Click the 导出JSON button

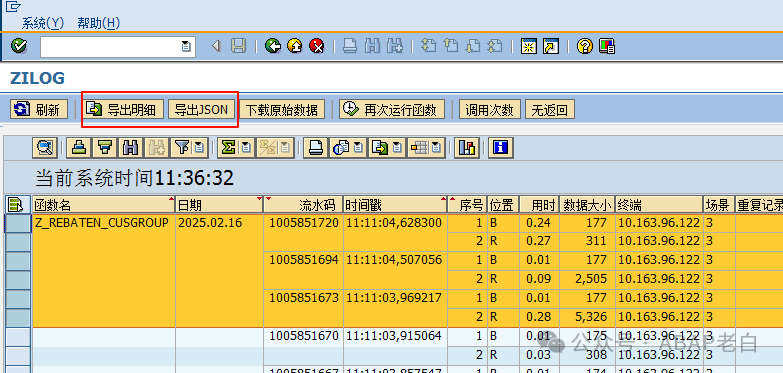(201, 109)
